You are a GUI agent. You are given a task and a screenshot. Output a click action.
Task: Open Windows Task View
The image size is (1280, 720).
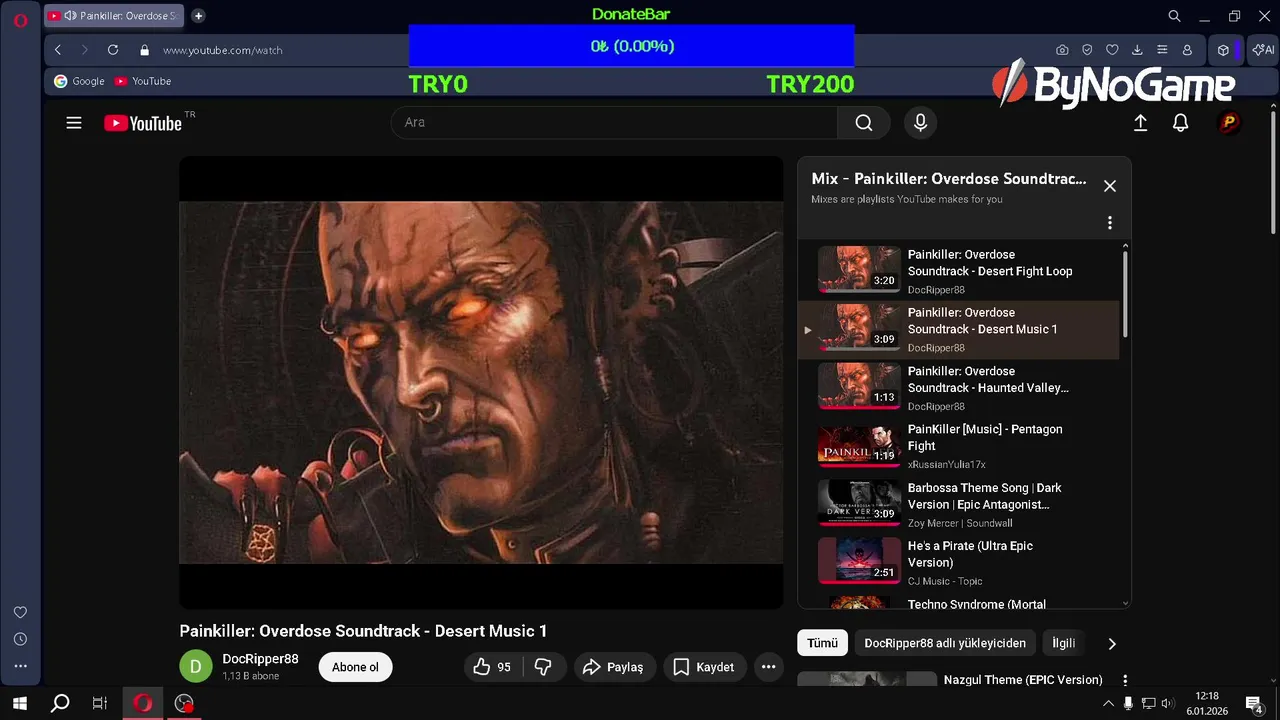click(x=100, y=704)
